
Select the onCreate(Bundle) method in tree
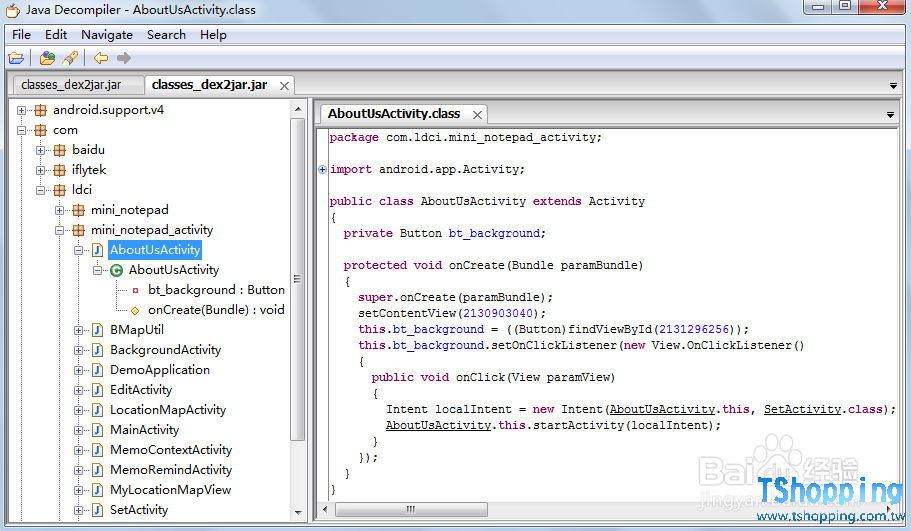coord(215,310)
